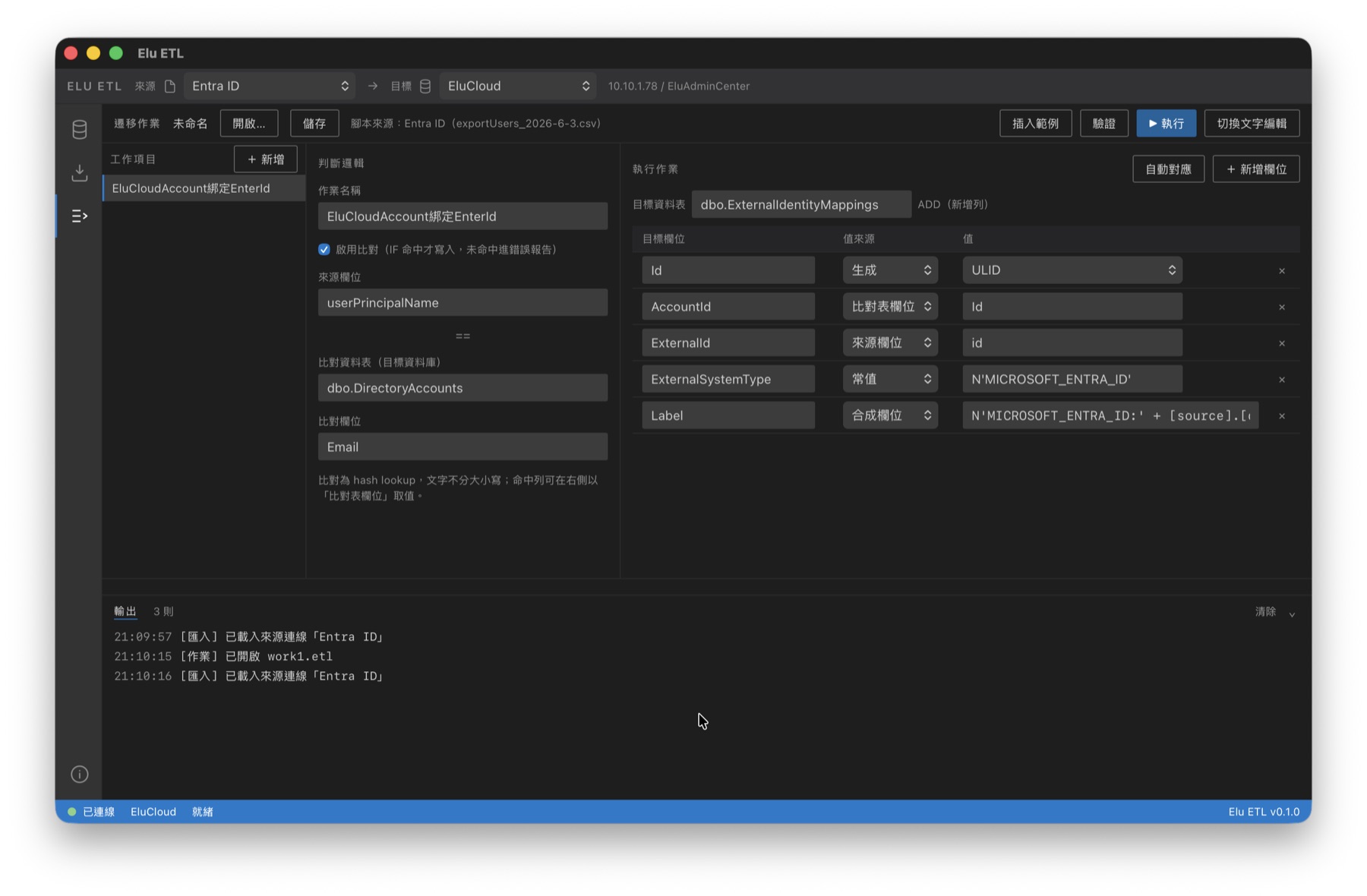Click the 儲存 save button

point(314,123)
